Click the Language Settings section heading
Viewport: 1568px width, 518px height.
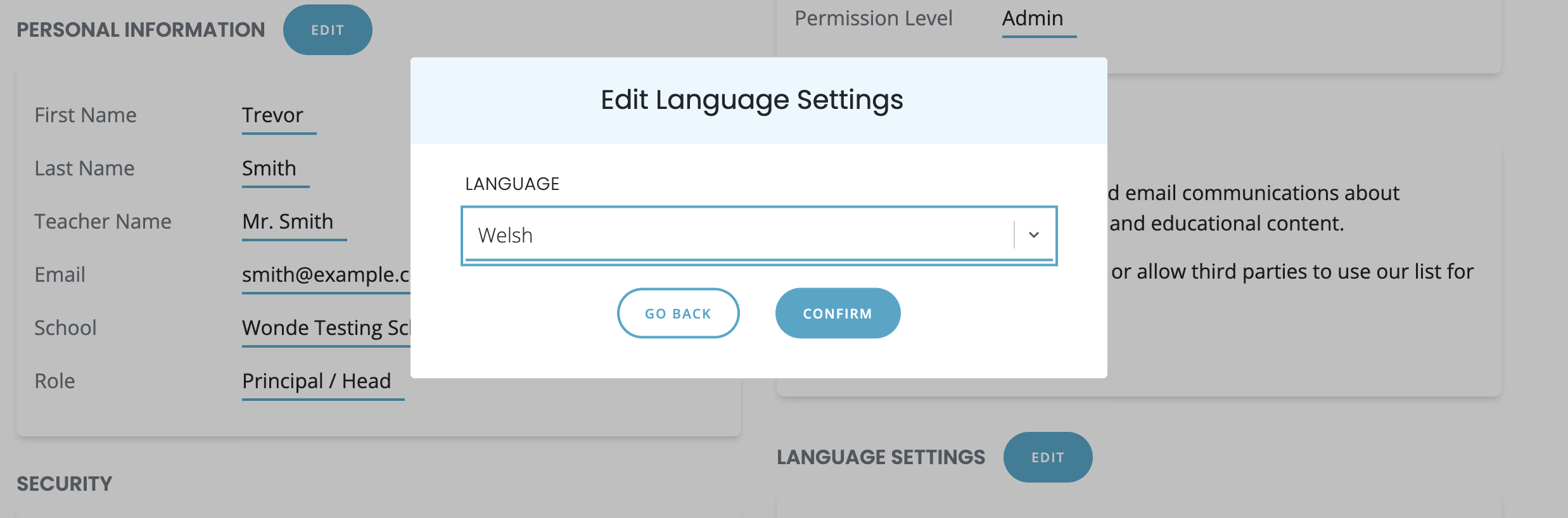[x=881, y=457]
